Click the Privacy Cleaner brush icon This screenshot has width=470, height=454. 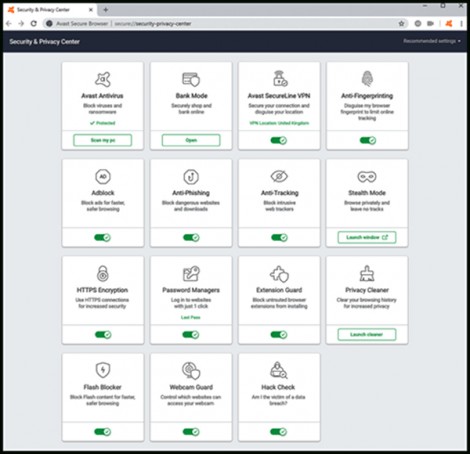click(x=367, y=273)
